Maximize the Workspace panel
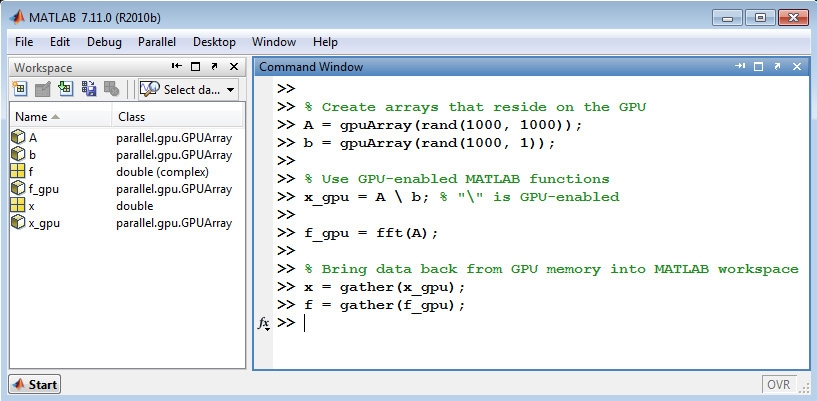The width and height of the screenshot is (817, 401). [x=195, y=67]
